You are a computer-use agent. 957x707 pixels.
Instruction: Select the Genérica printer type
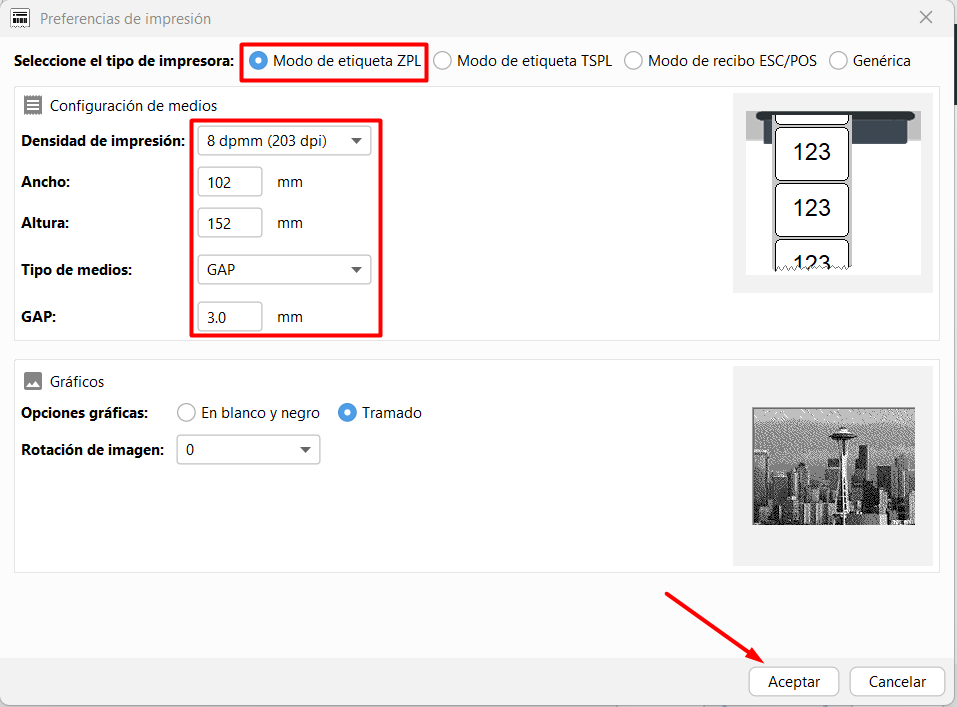pos(838,61)
